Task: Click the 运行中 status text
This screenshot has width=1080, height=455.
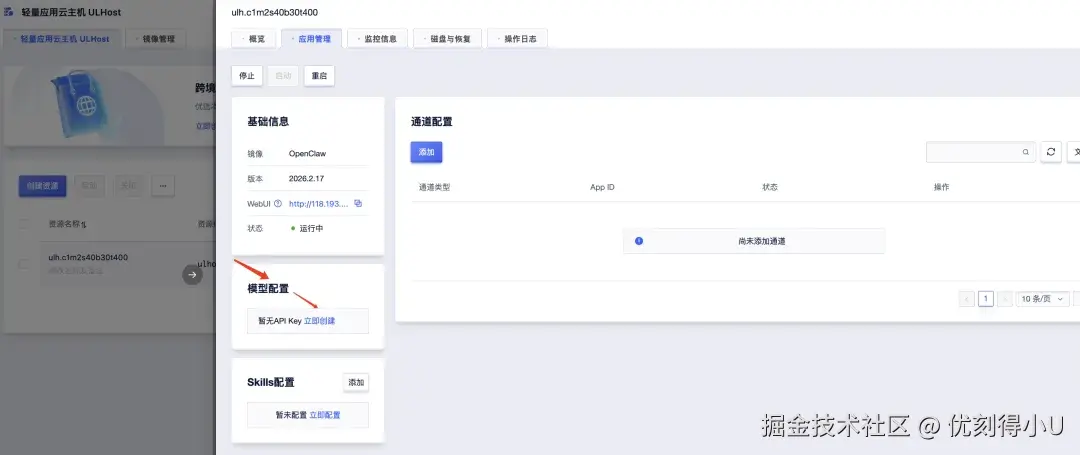Action: click(x=311, y=228)
